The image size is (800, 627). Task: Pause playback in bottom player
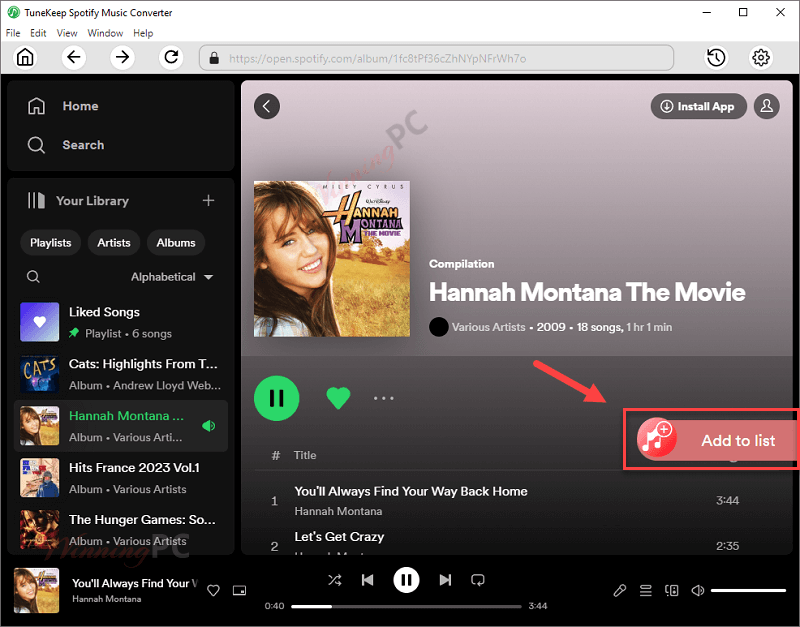406,580
